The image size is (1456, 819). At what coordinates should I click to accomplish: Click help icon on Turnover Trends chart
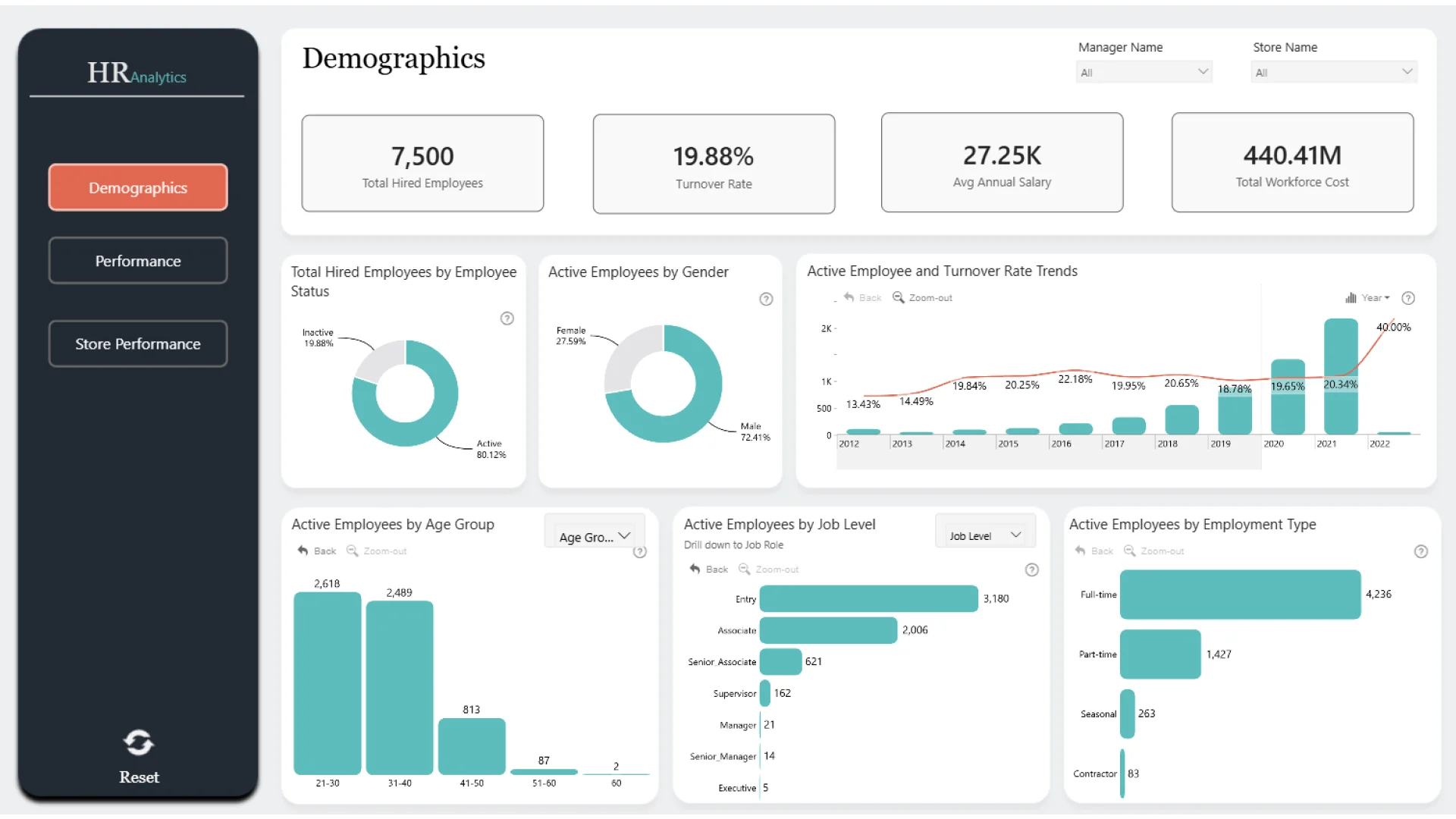pyautogui.click(x=1408, y=298)
